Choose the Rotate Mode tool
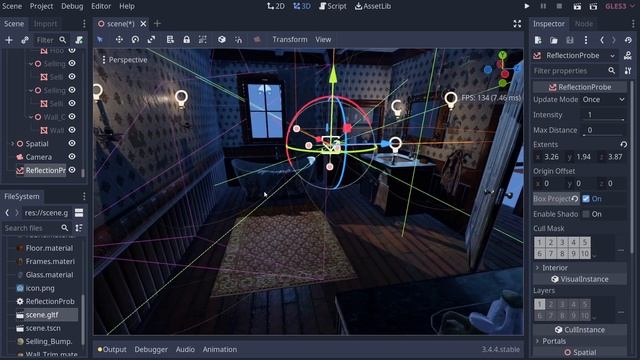 coord(135,40)
